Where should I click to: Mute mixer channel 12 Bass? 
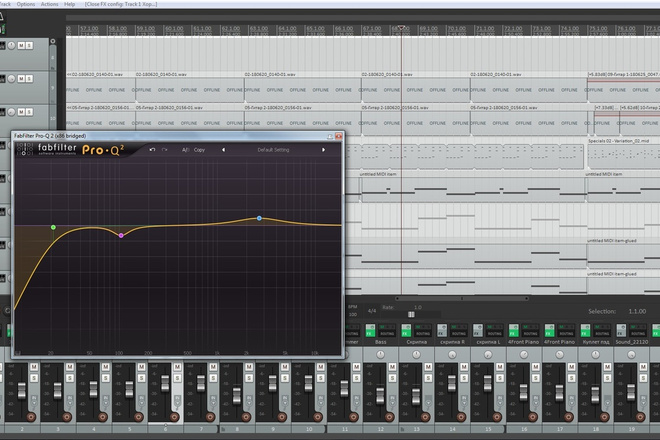coord(392,367)
